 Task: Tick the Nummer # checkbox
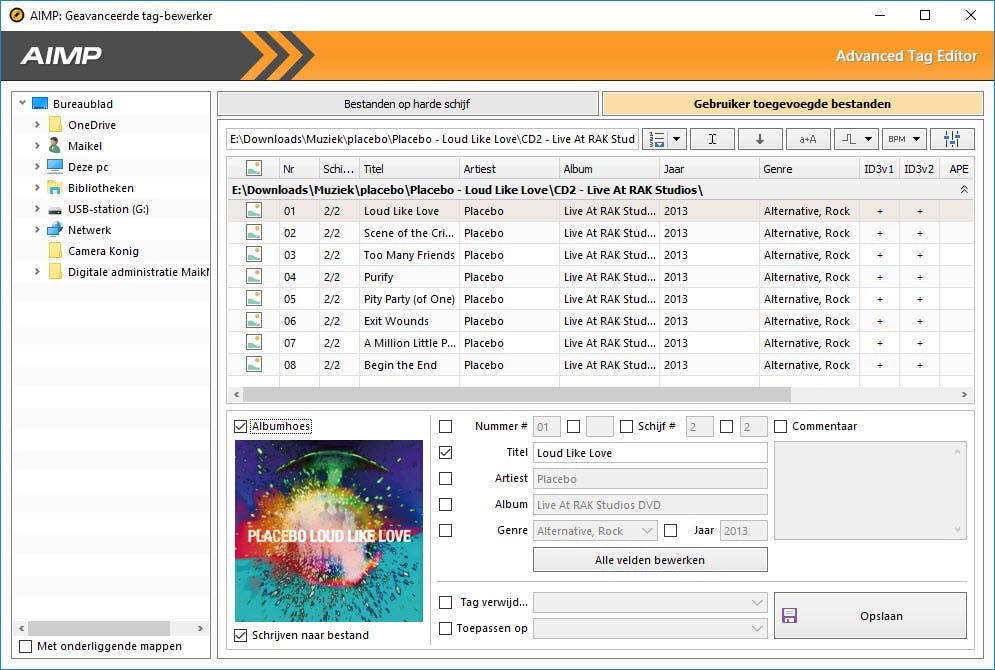pos(445,426)
